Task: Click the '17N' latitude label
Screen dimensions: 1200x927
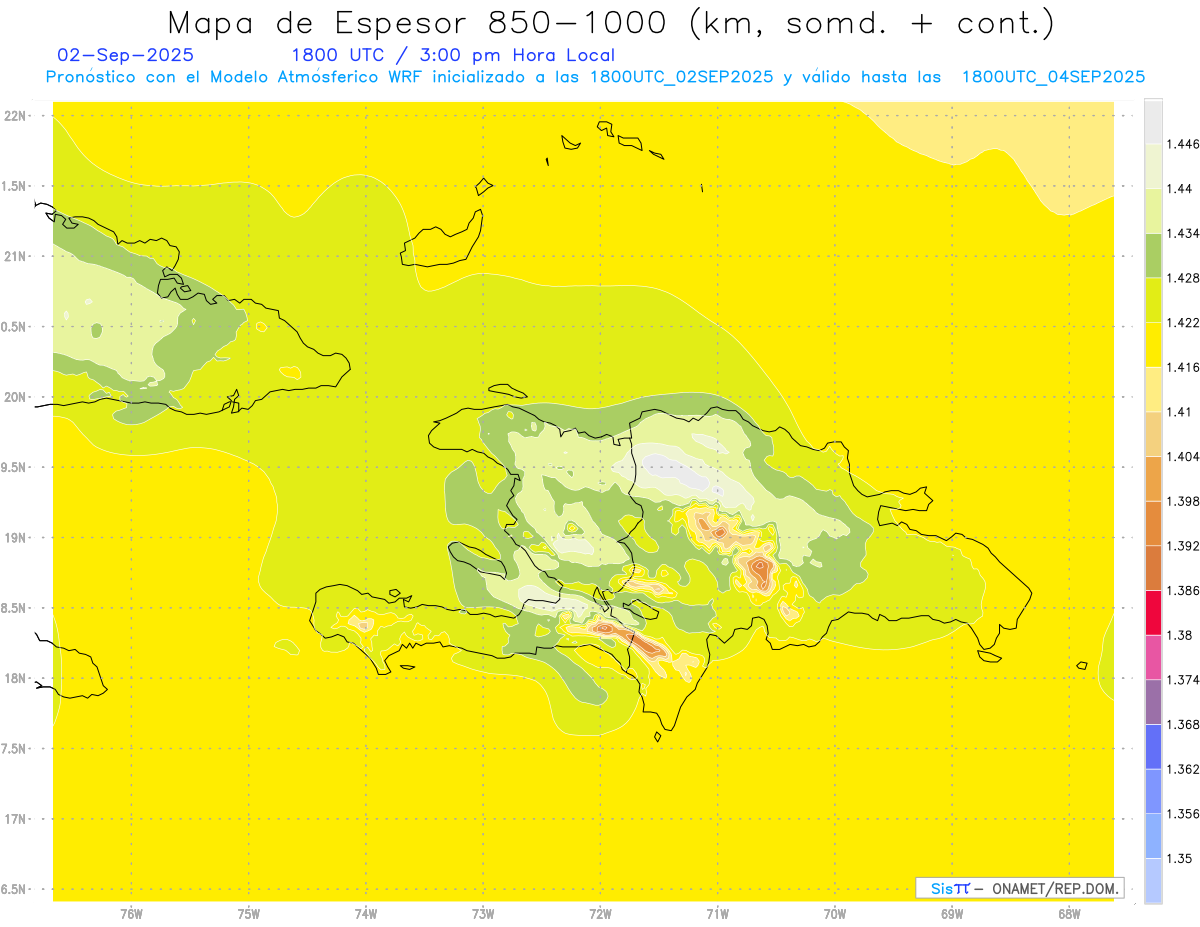Action: (16, 819)
